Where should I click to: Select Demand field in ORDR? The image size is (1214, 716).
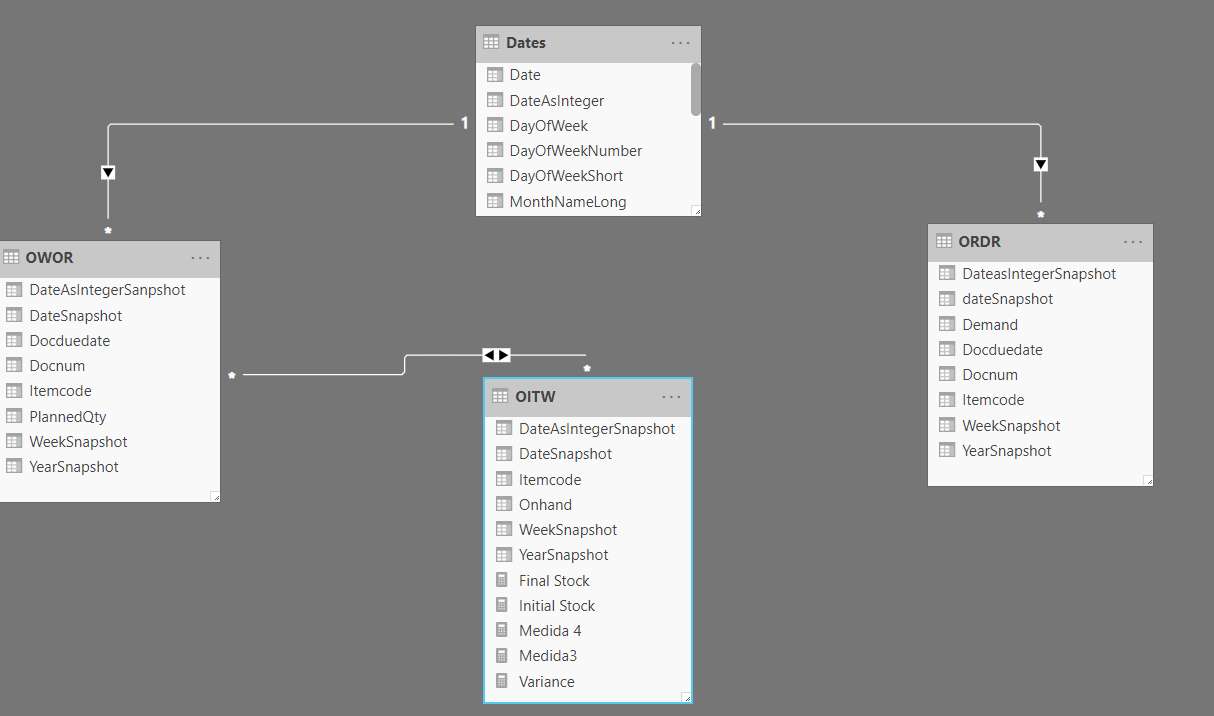[1040, 324]
